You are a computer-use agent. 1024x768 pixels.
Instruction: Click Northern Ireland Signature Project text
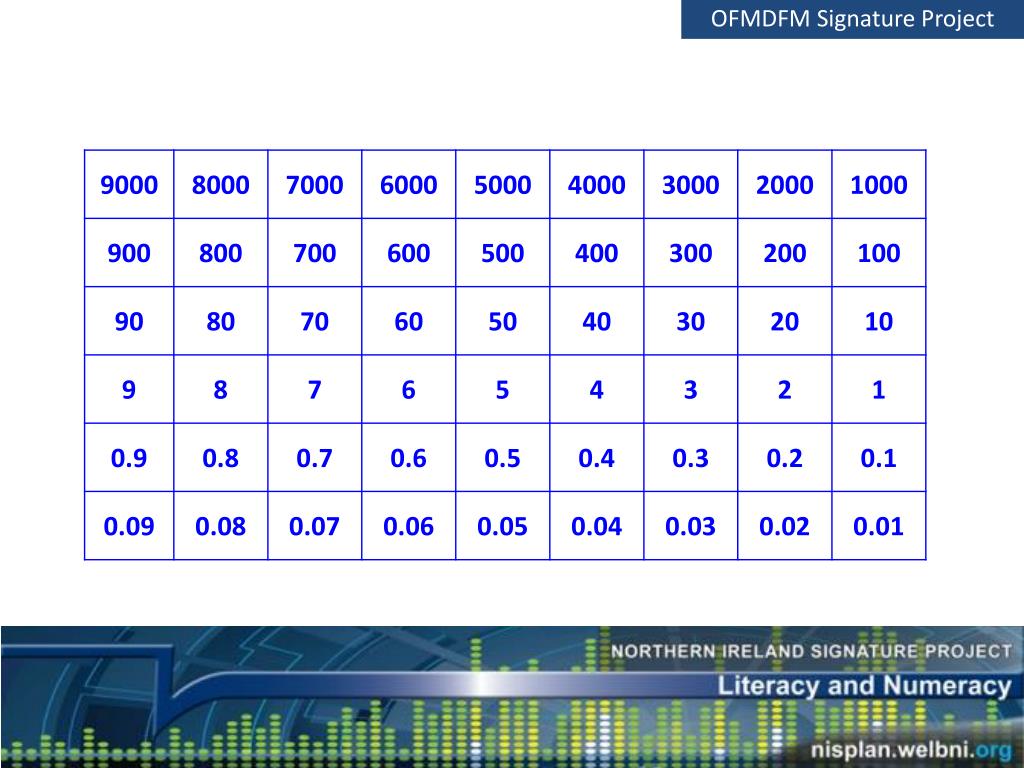point(811,651)
